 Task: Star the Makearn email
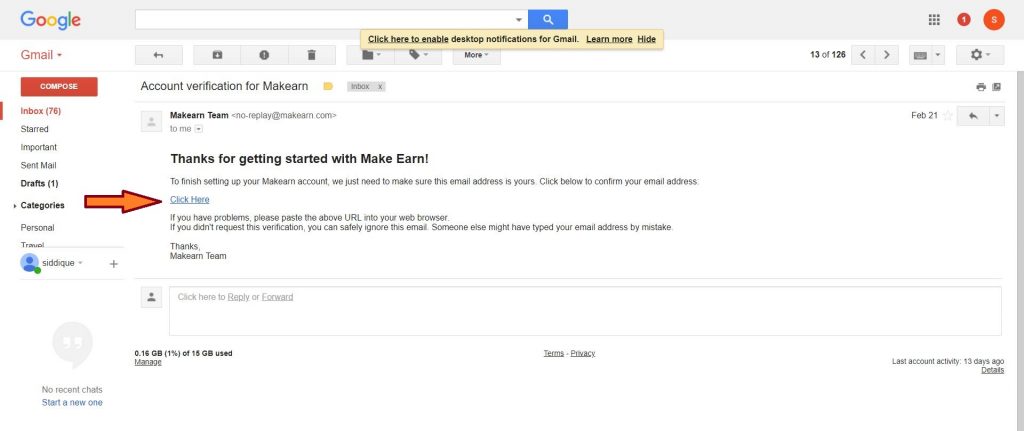[x=947, y=116]
